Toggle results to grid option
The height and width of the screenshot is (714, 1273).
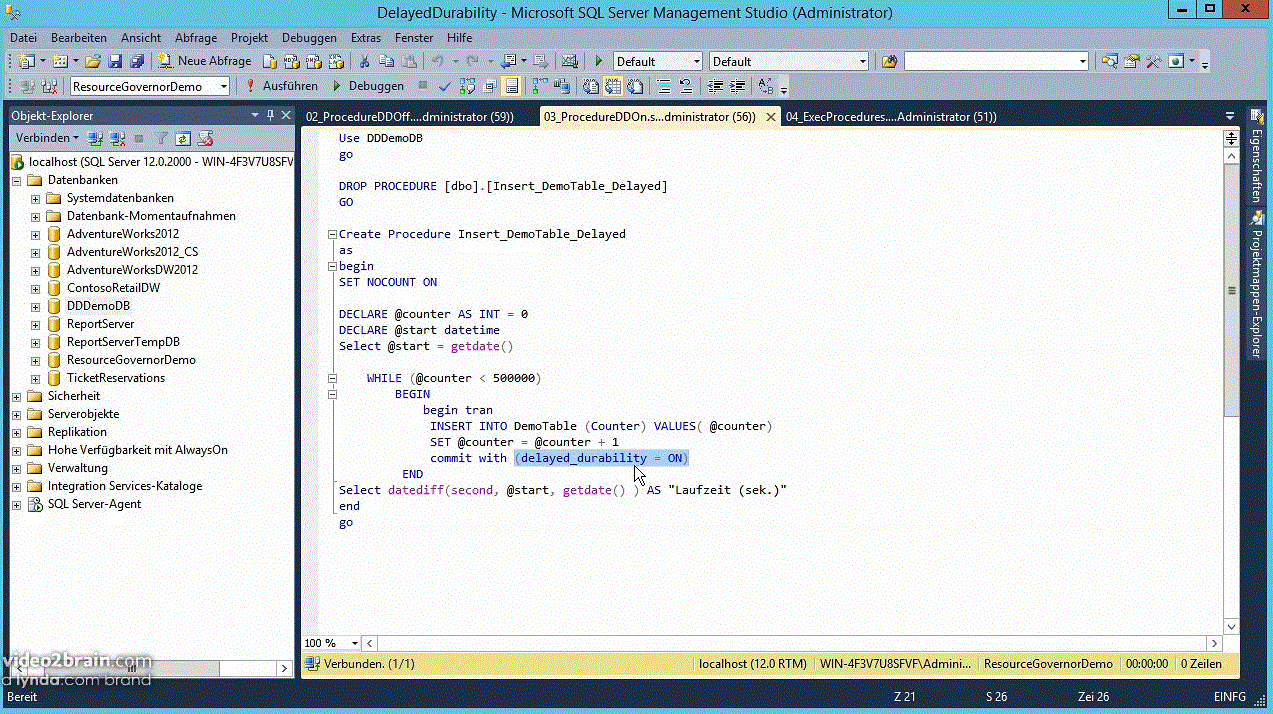[x=611, y=86]
